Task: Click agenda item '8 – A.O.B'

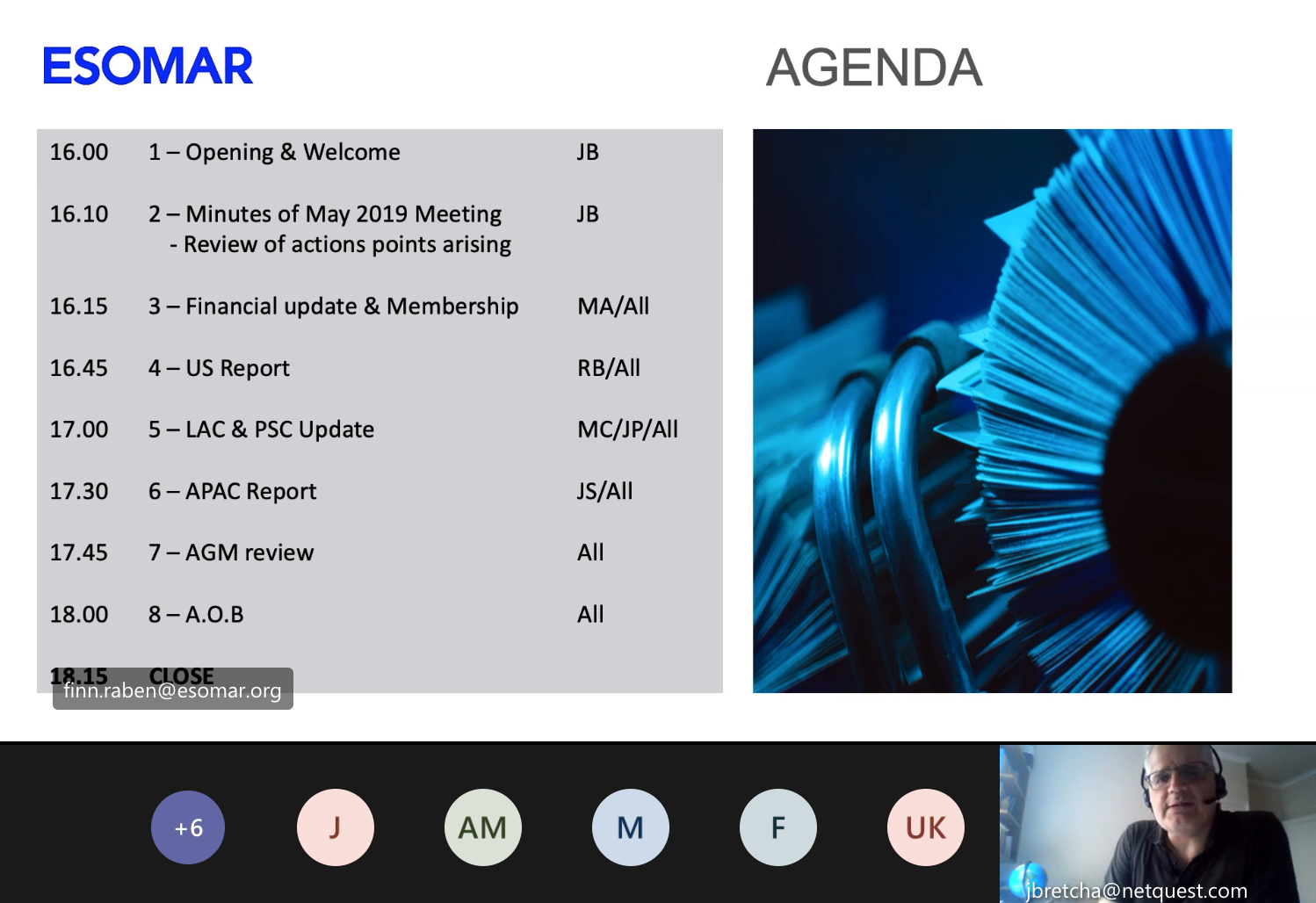Action: [x=196, y=615]
